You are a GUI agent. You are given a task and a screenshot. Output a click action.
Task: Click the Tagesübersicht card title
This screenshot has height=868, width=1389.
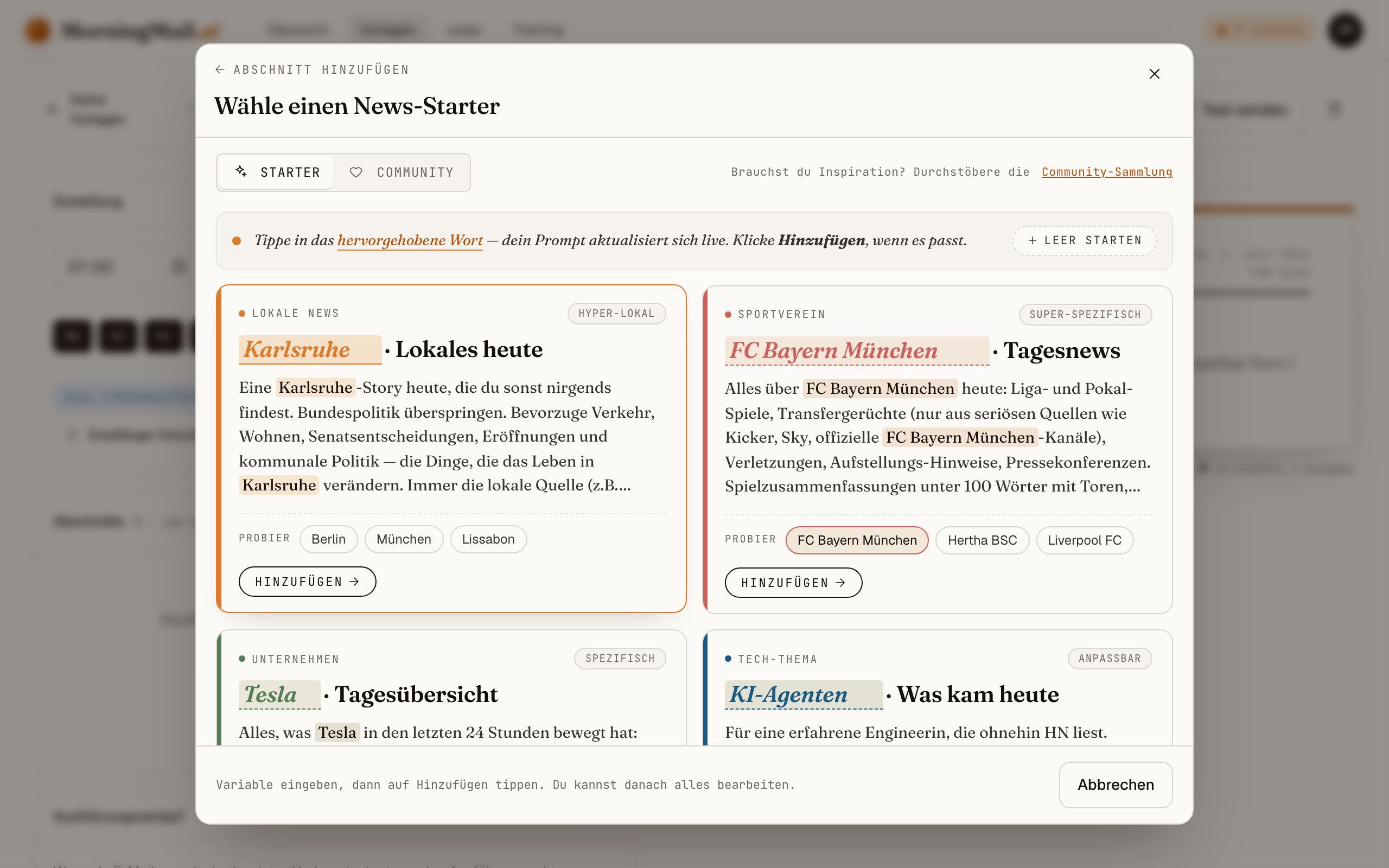[x=416, y=694]
